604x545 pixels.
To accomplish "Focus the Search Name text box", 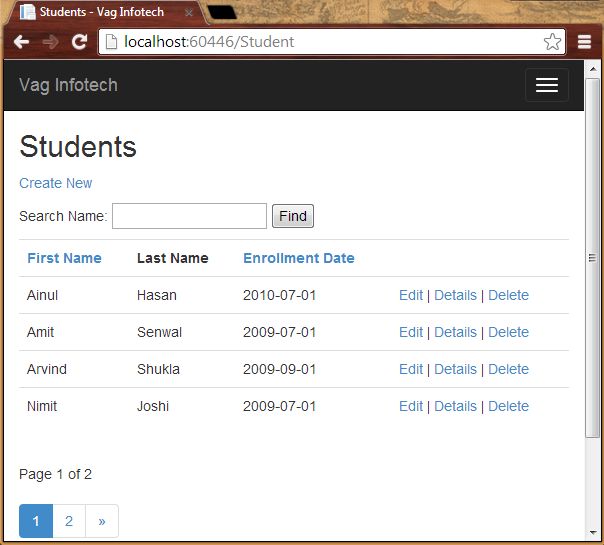I will [189, 216].
